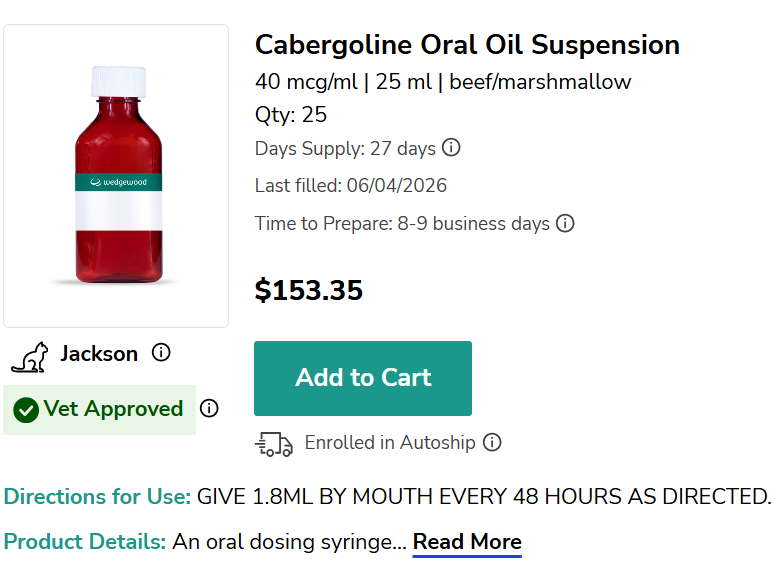Click the Product Details label
775x567 pixels.
[85, 542]
